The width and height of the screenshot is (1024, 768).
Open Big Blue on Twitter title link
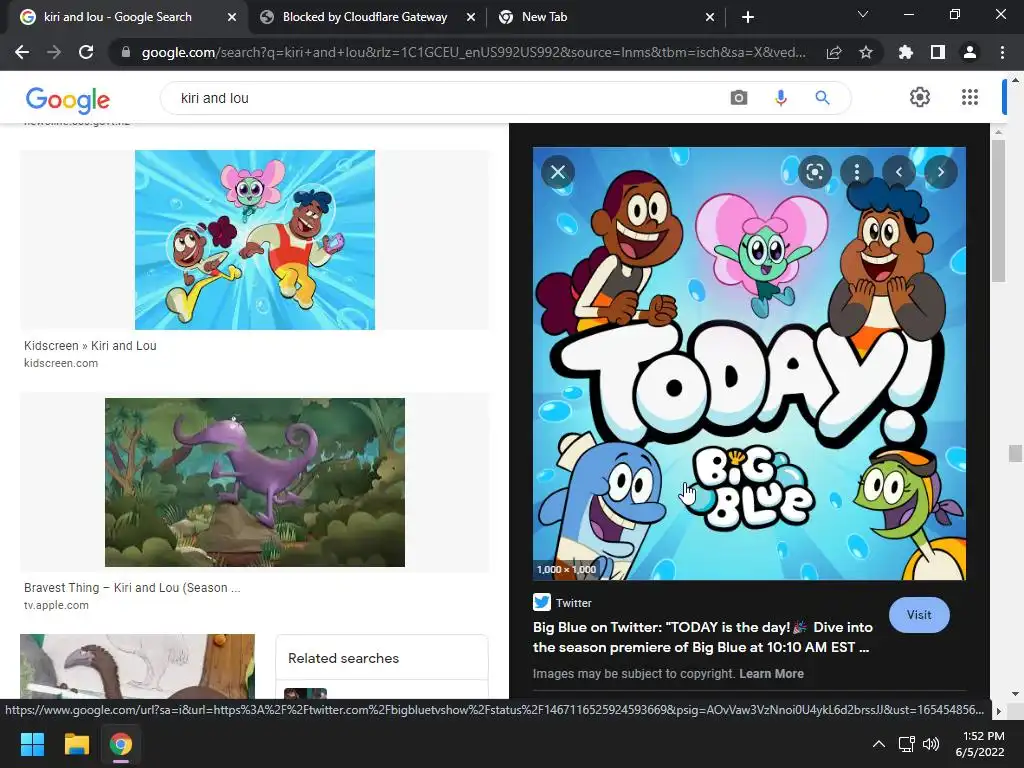coord(703,637)
